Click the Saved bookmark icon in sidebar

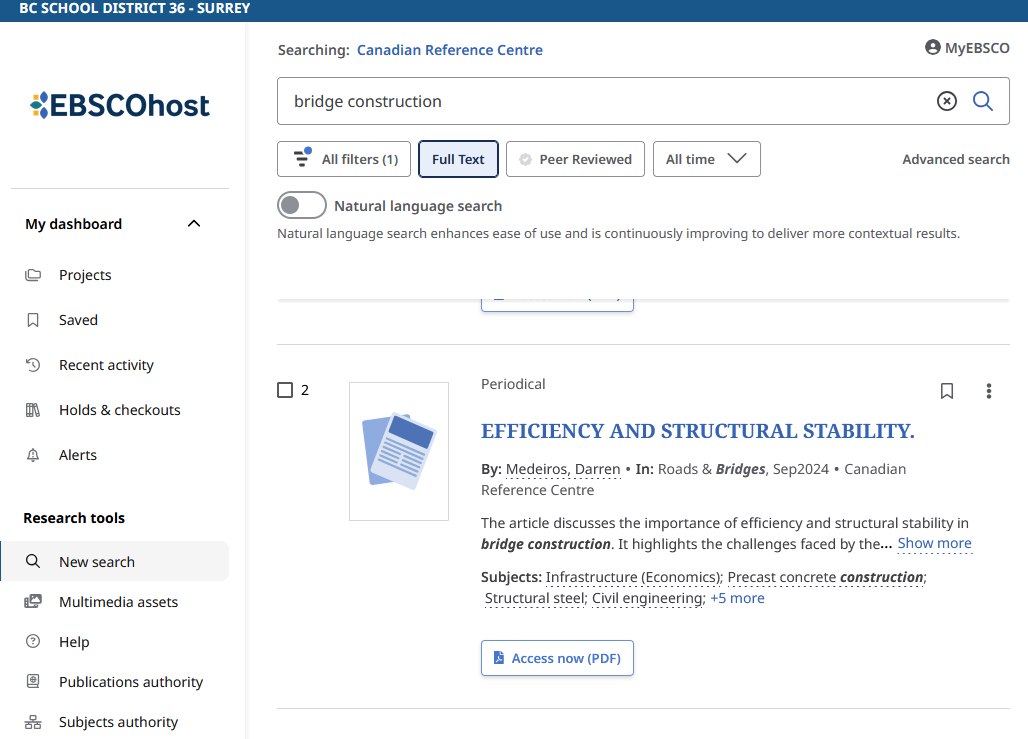pos(33,320)
